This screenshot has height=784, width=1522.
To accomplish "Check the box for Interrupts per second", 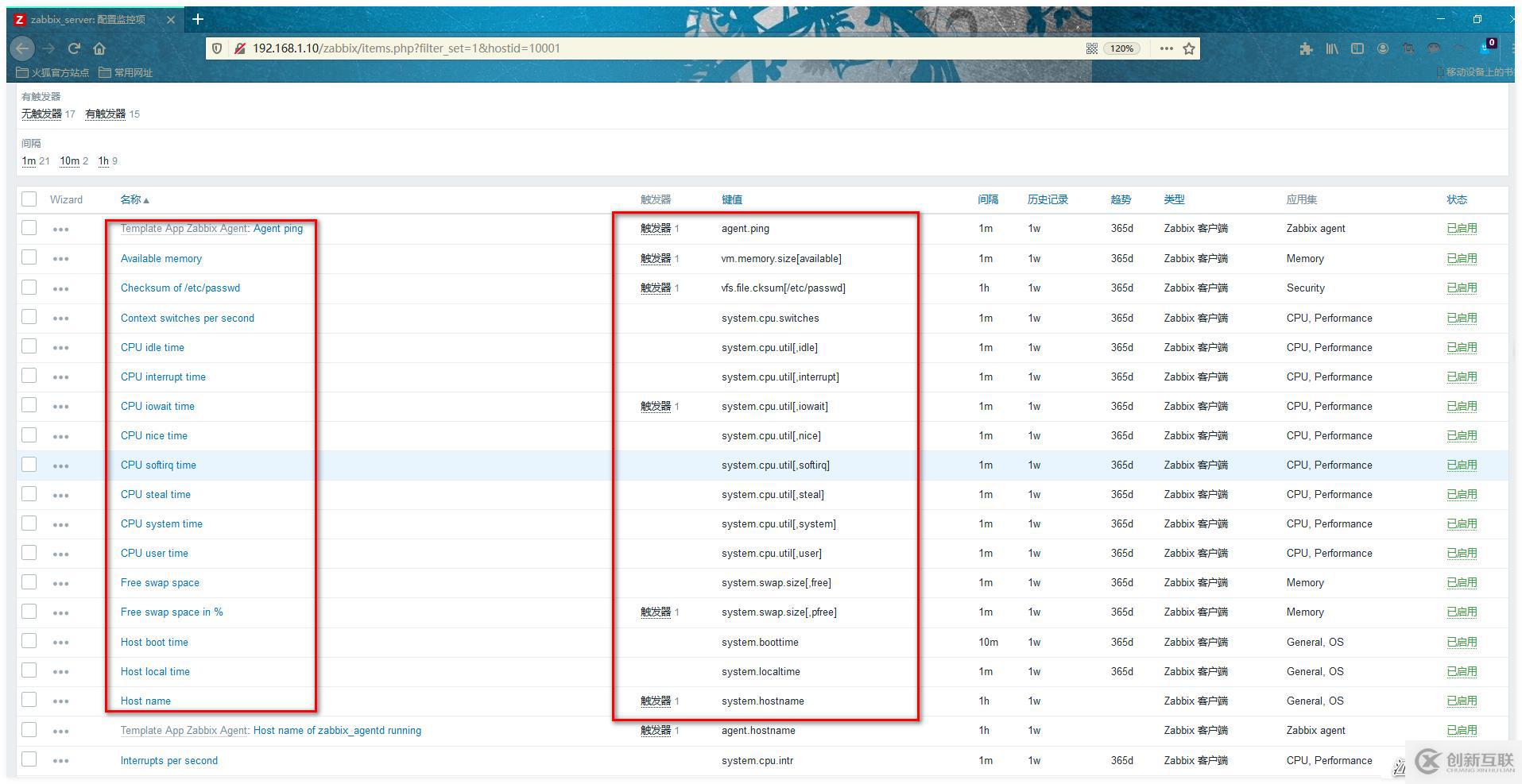I will pyautogui.click(x=29, y=759).
